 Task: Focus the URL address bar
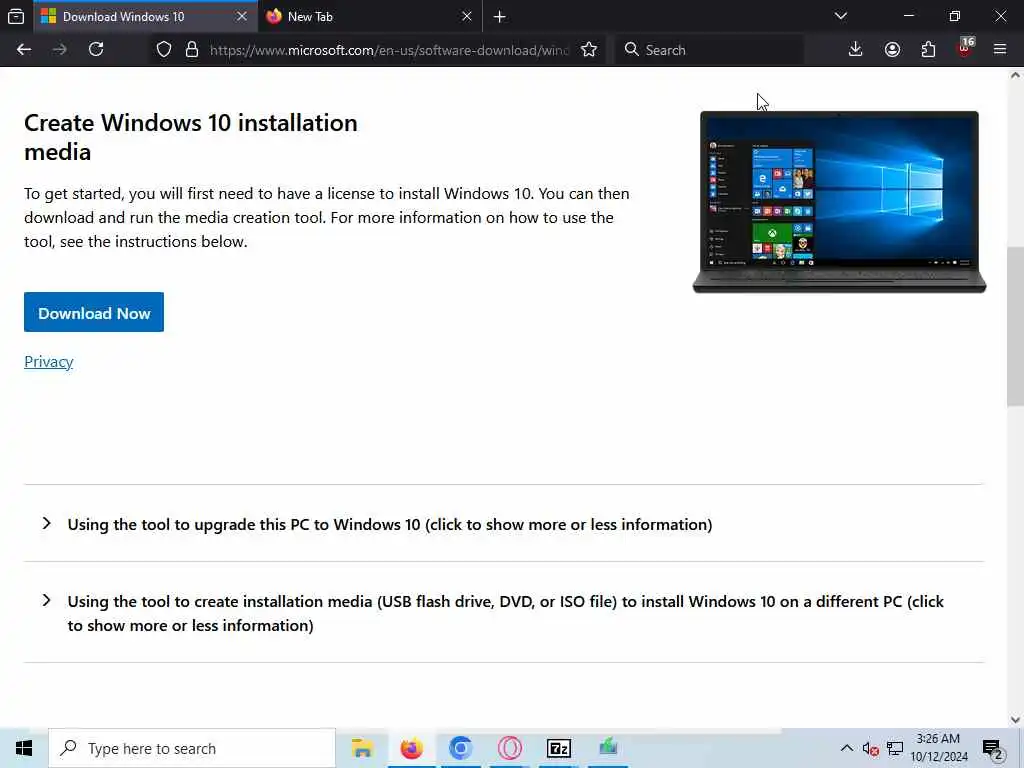389,50
